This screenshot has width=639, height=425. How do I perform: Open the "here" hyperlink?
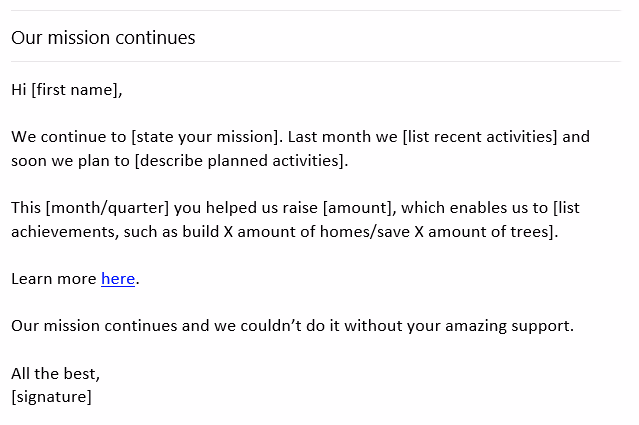(x=118, y=279)
